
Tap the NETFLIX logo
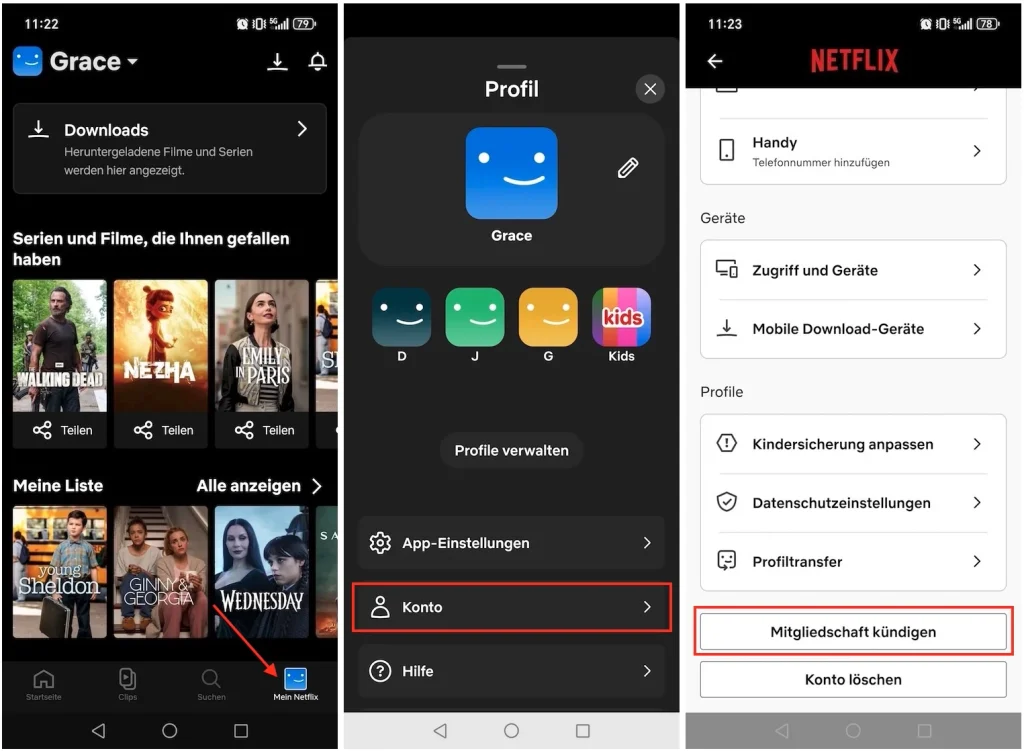(854, 60)
